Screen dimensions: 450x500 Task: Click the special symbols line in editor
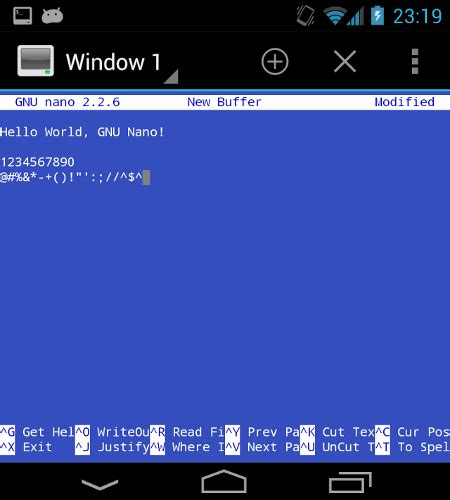71,177
